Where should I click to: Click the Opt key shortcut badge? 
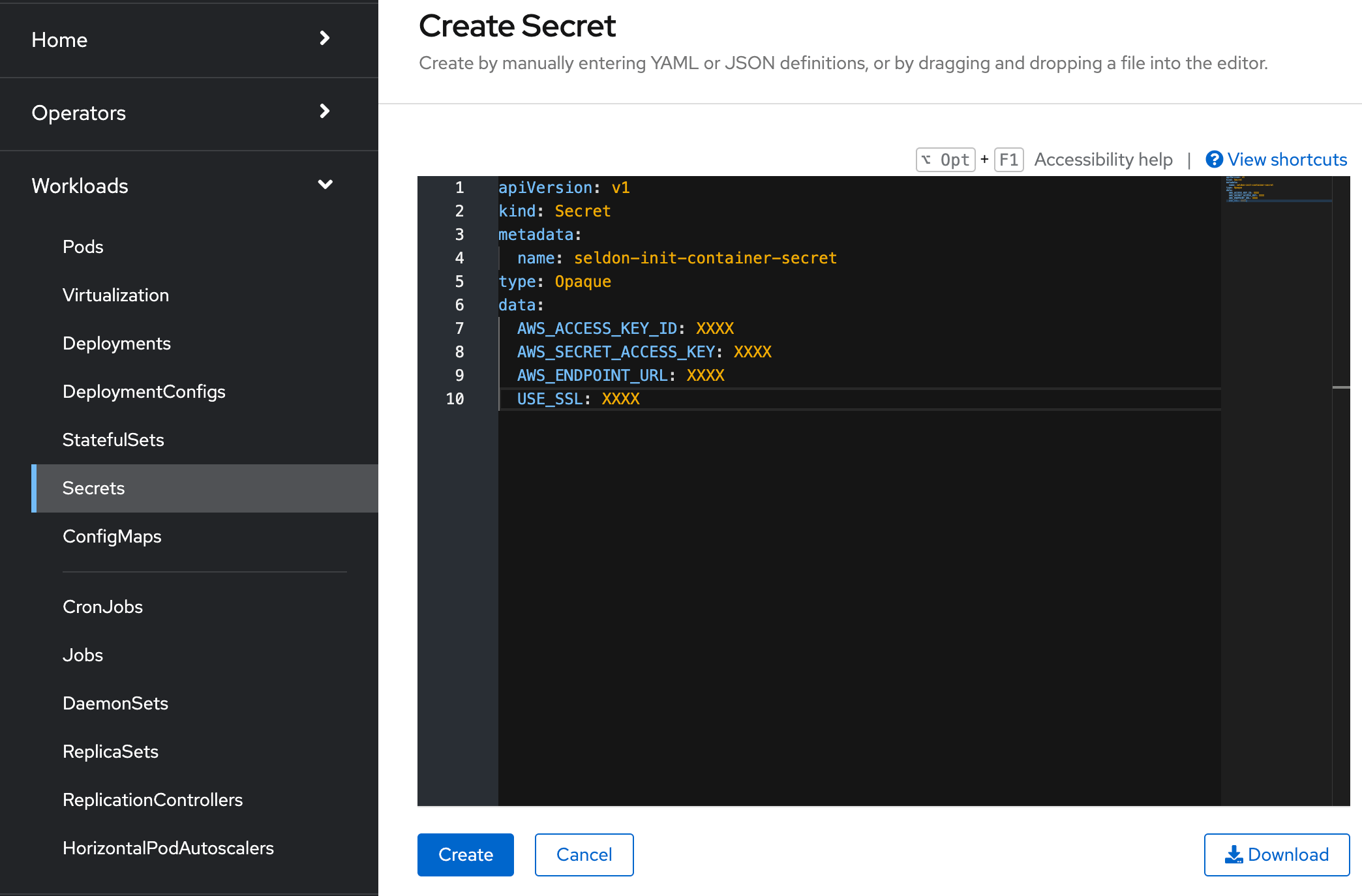click(945, 159)
